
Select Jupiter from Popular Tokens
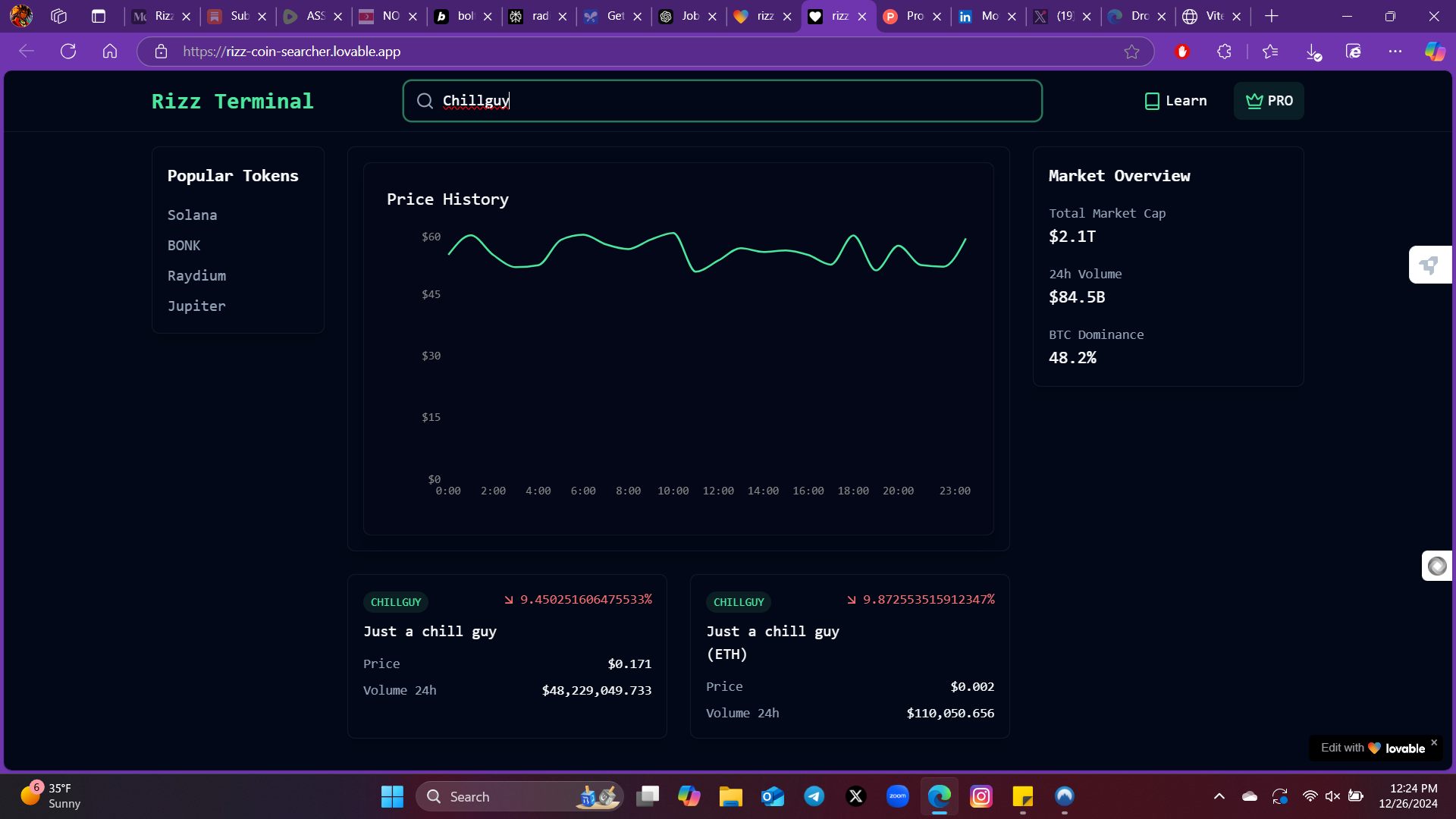tap(196, 306)
